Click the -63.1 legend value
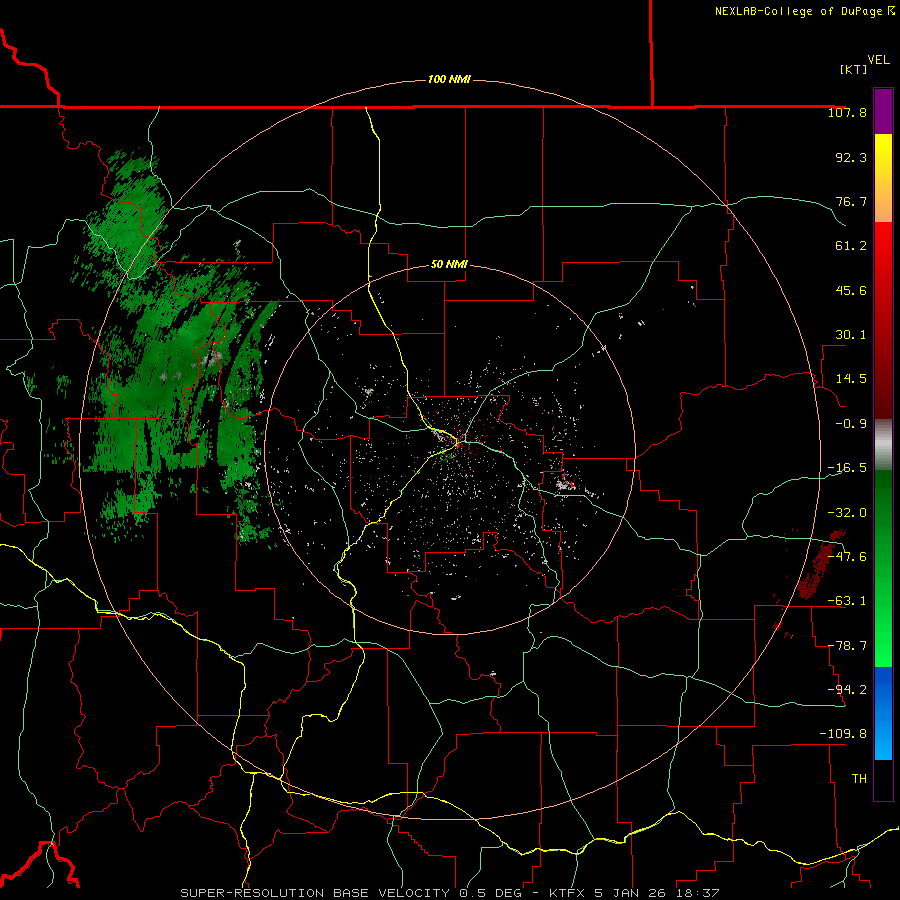 pyautogui.click(x=847, y=601)
